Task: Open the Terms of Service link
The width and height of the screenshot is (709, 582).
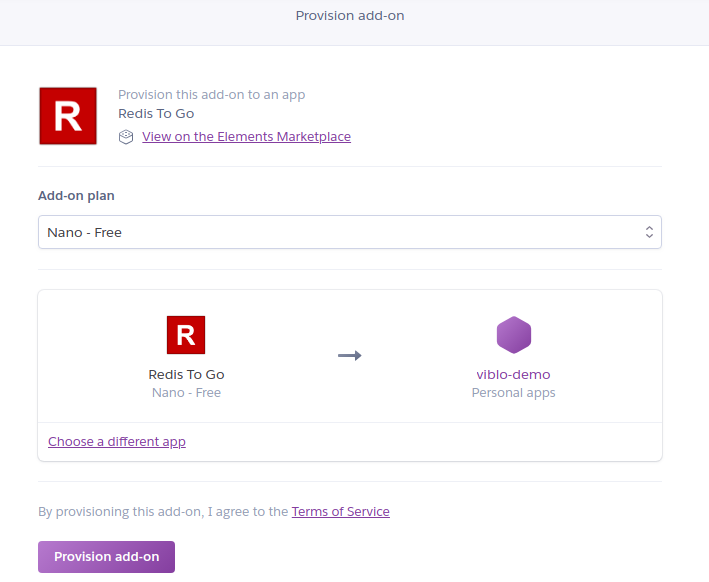Action: pyautogui.click(x=340, y=511)
